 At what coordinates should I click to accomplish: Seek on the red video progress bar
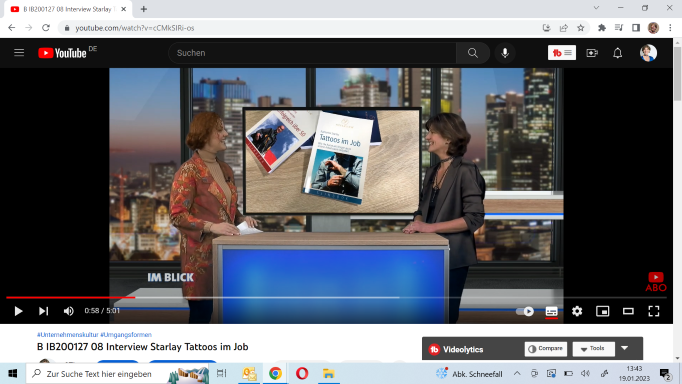(70, 297)
